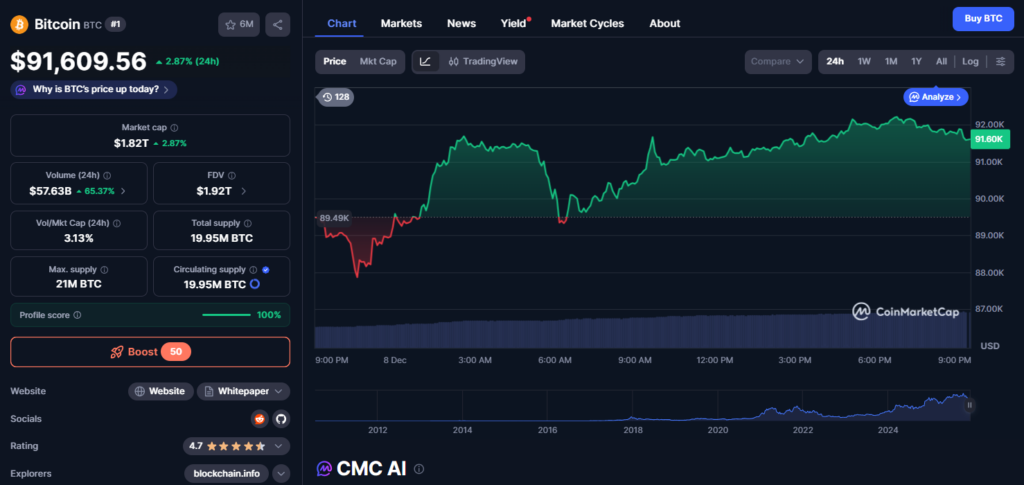
Task: Expand the explorers list beside blockchain.info
Action: (x=281, y=474)
